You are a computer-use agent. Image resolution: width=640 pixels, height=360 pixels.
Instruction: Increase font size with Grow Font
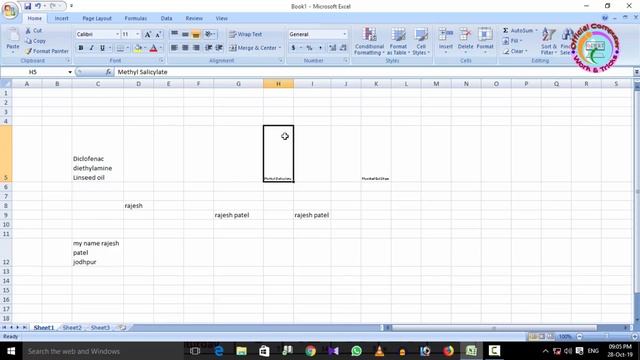pyautogui.click(x=148, y=34)
